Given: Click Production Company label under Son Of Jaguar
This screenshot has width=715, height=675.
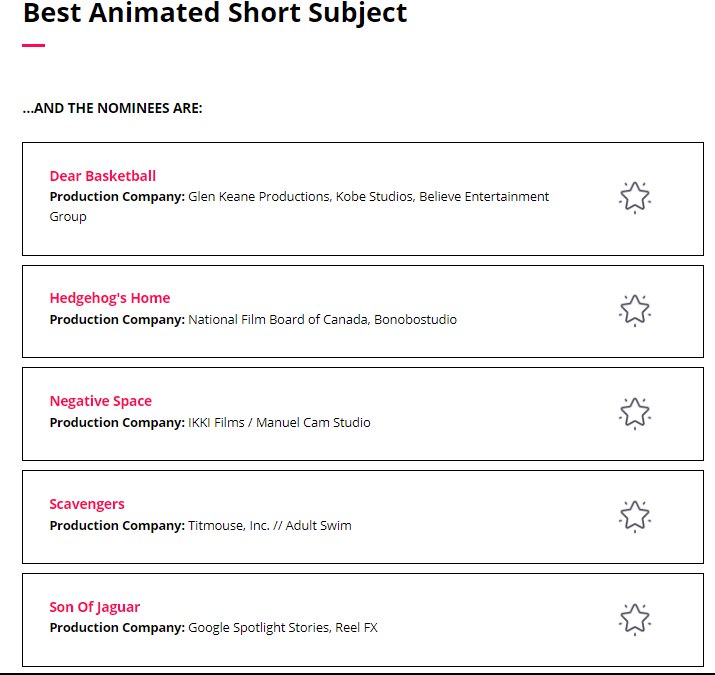Looking at the screenshot, I should click(117, 628).
